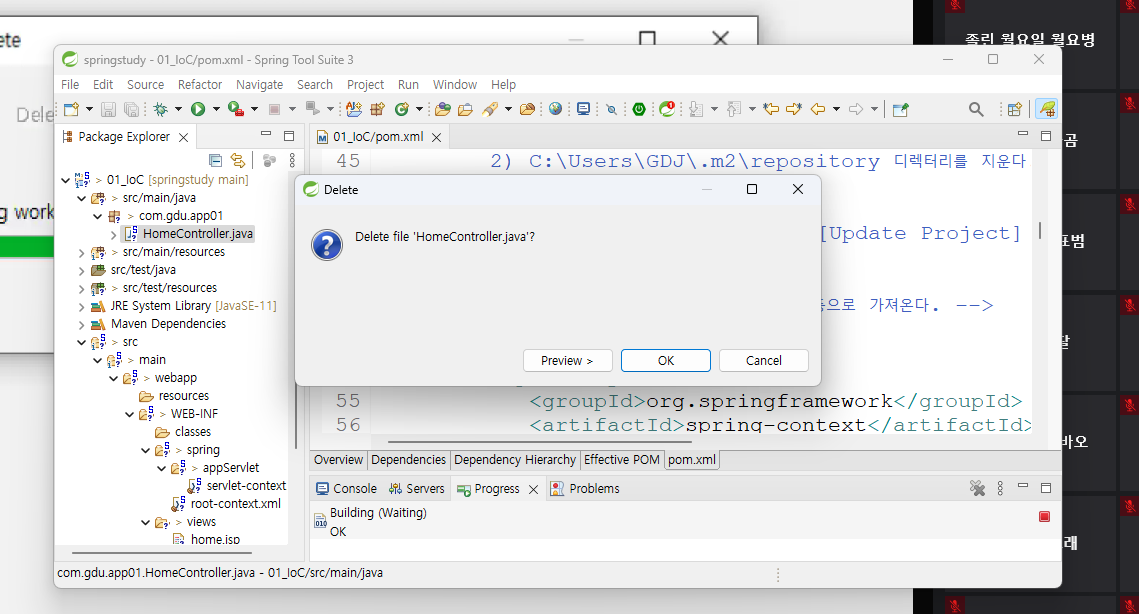
Task: Click the Open Perspective icon
Action: click(x=1015, y=109)
